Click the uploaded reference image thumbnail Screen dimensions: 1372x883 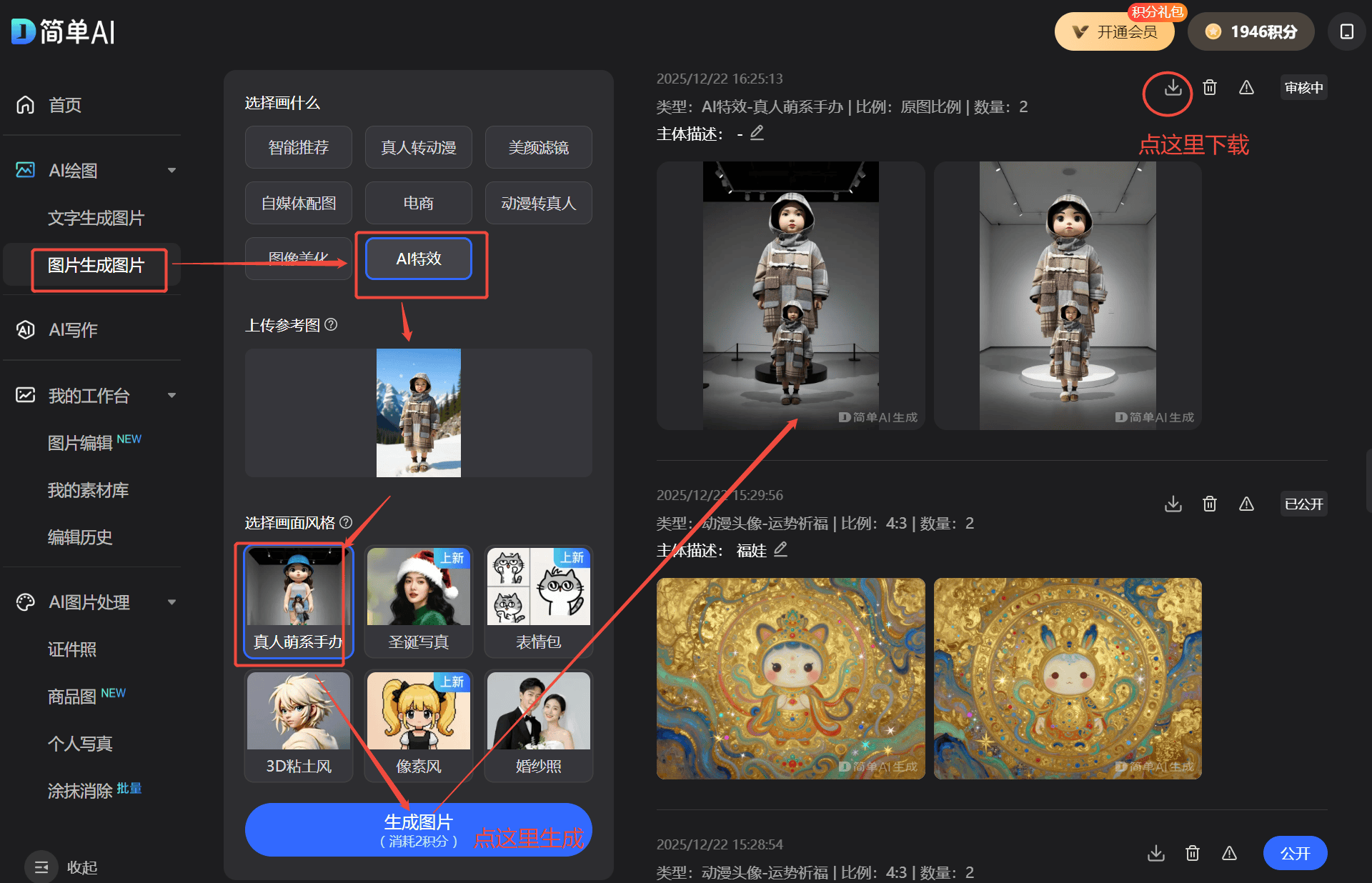[418, 412]
